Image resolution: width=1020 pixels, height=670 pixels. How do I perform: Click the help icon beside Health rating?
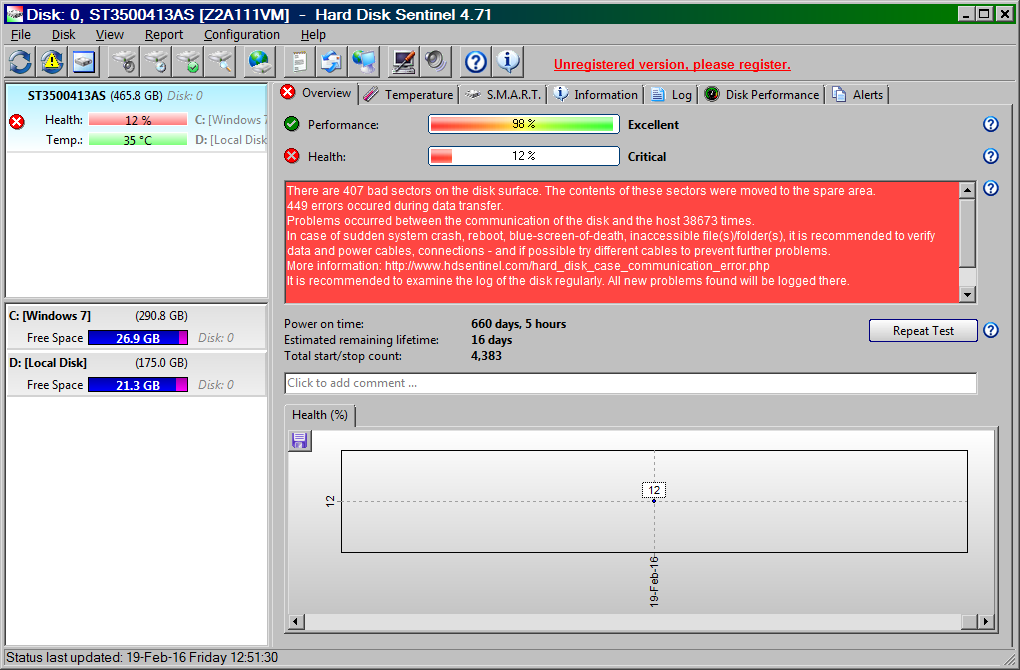coord(991,156)
